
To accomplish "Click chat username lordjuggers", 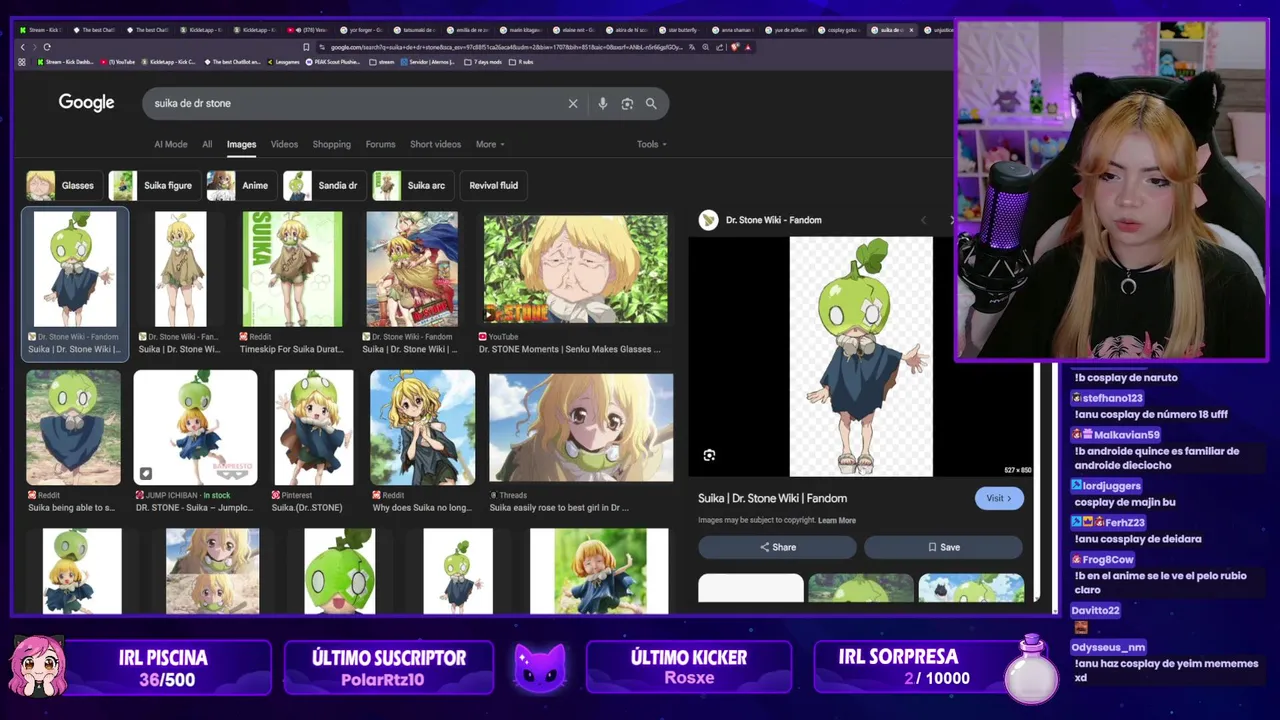I will click(1112, 486).
